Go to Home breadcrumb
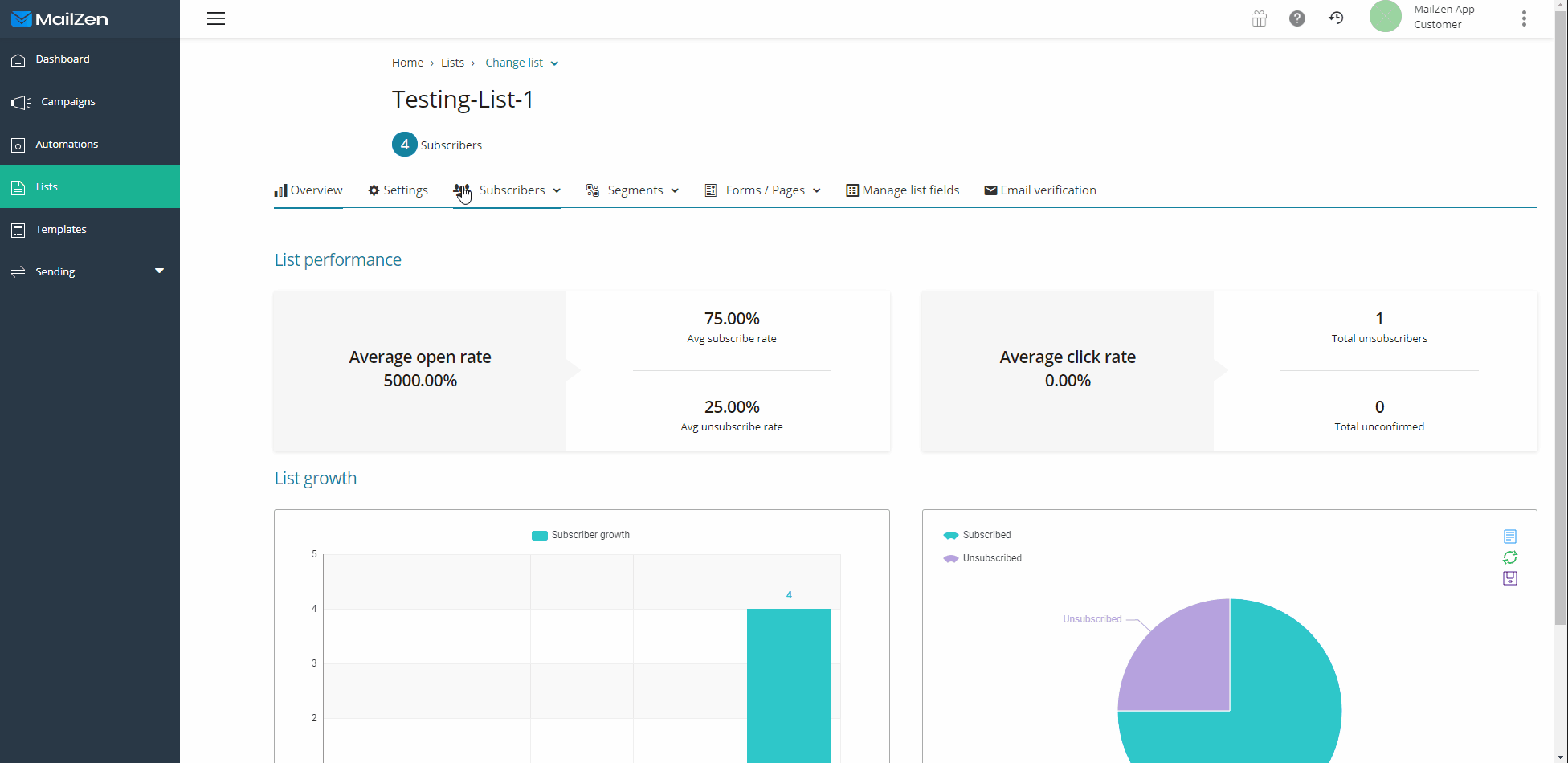 407,63
